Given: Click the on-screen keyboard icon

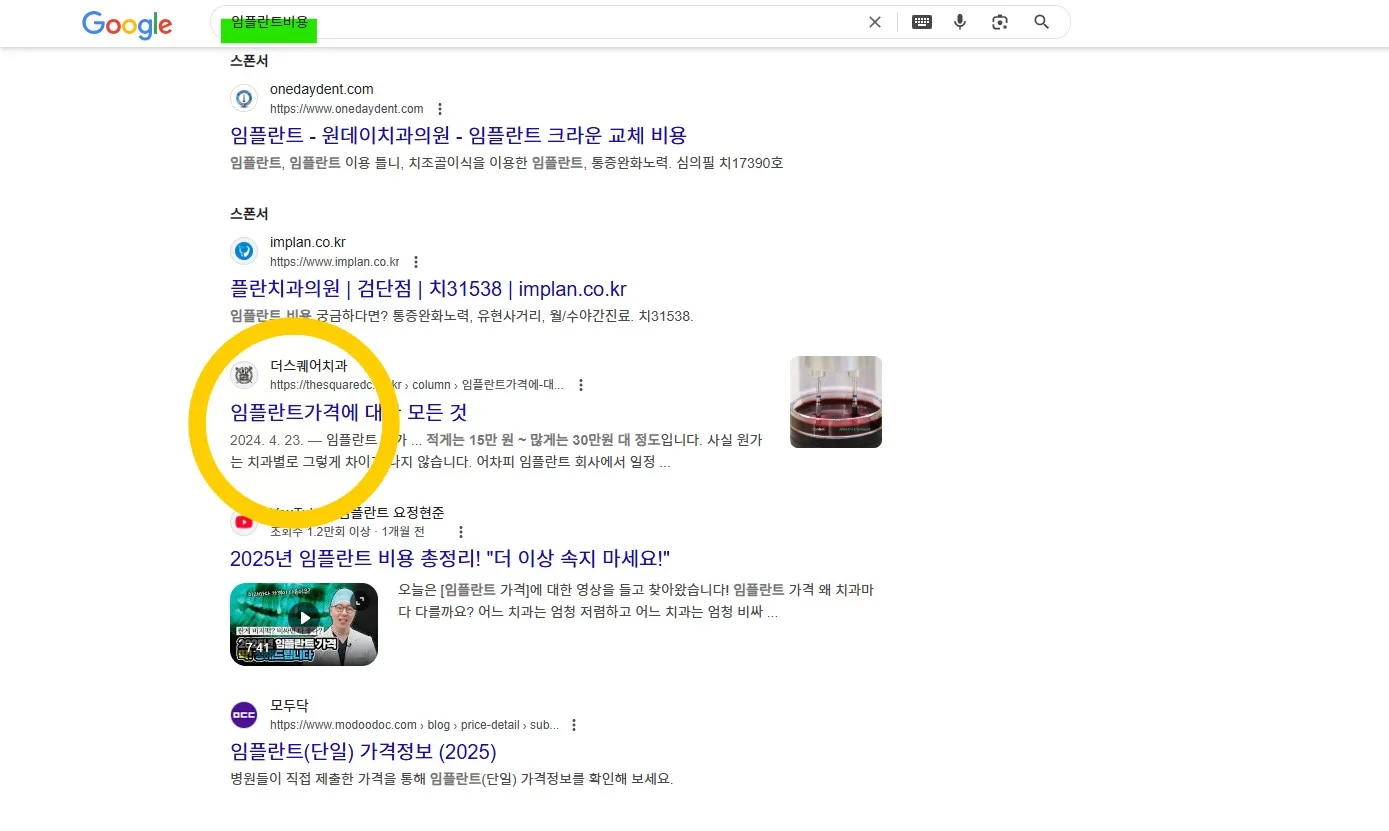Looking at the screenshot, I should point(921,21).
